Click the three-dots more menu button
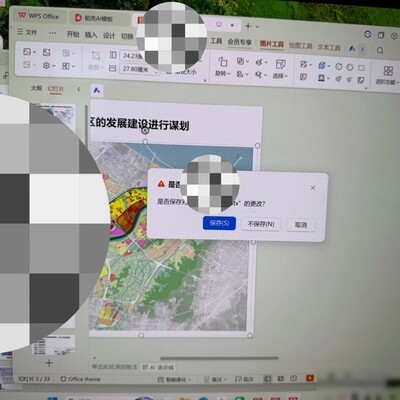 pos(52,33)
